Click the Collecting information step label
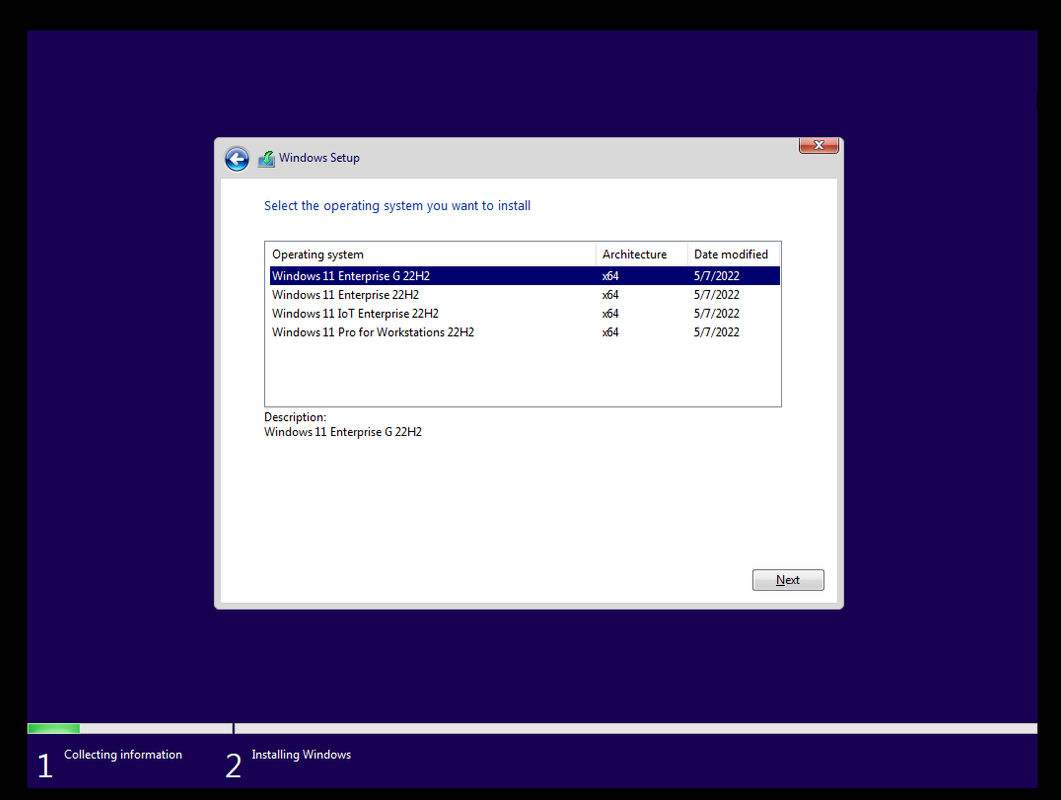Image resolution: width=1061 pixels, height=800 pixels. (123, 755)
